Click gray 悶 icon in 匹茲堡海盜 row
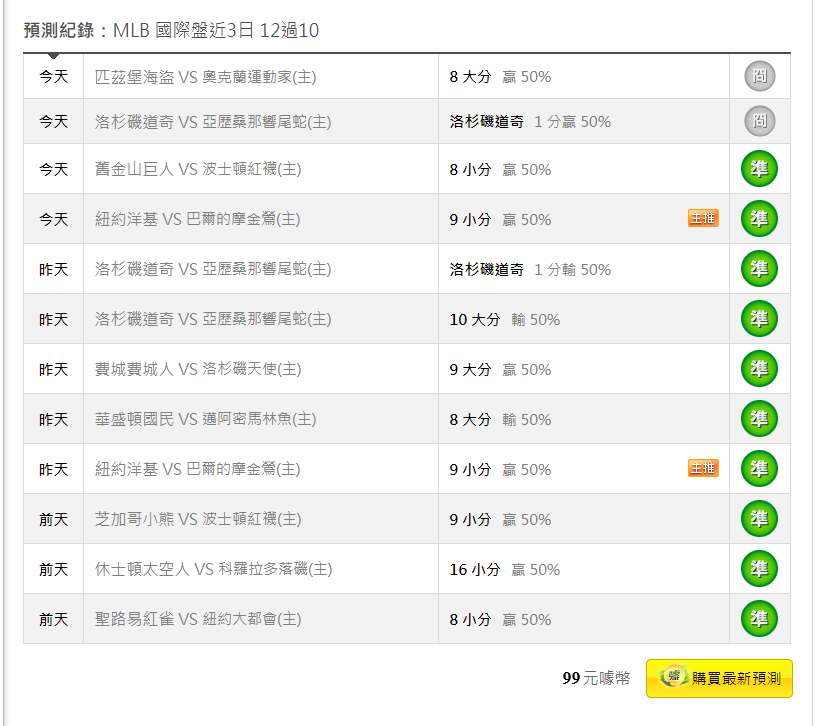815x726 pixels. [x=759, y=76]
